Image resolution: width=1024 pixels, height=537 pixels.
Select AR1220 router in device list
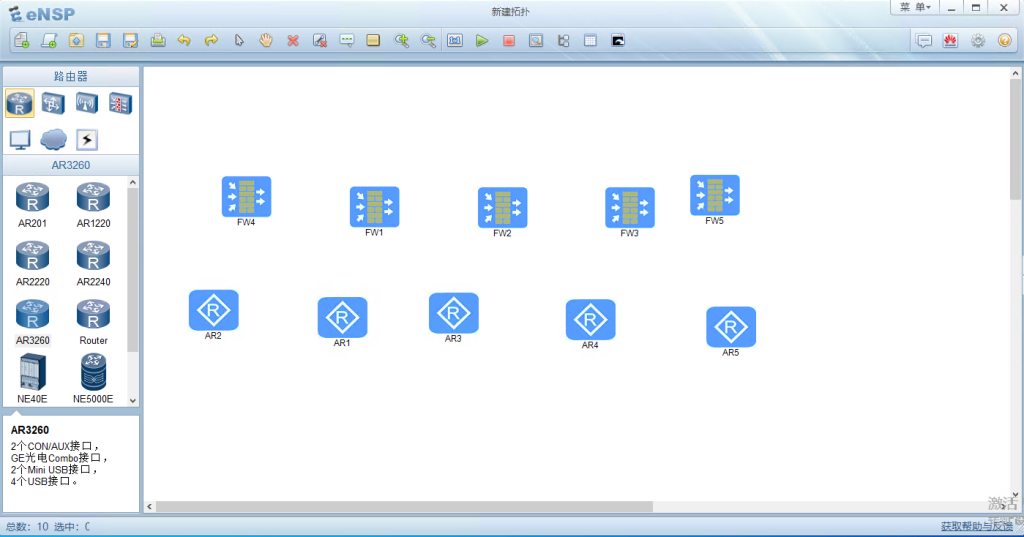93,205
